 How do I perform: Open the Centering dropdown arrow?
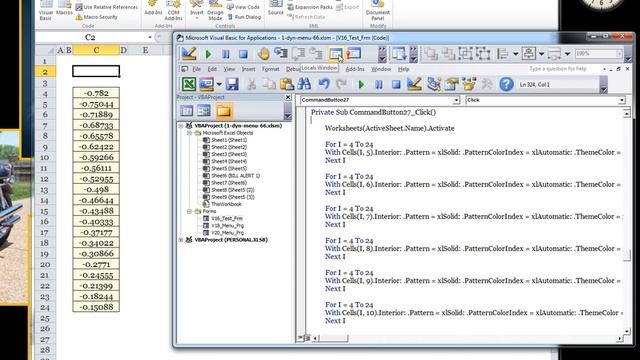[x=541, y=54]
